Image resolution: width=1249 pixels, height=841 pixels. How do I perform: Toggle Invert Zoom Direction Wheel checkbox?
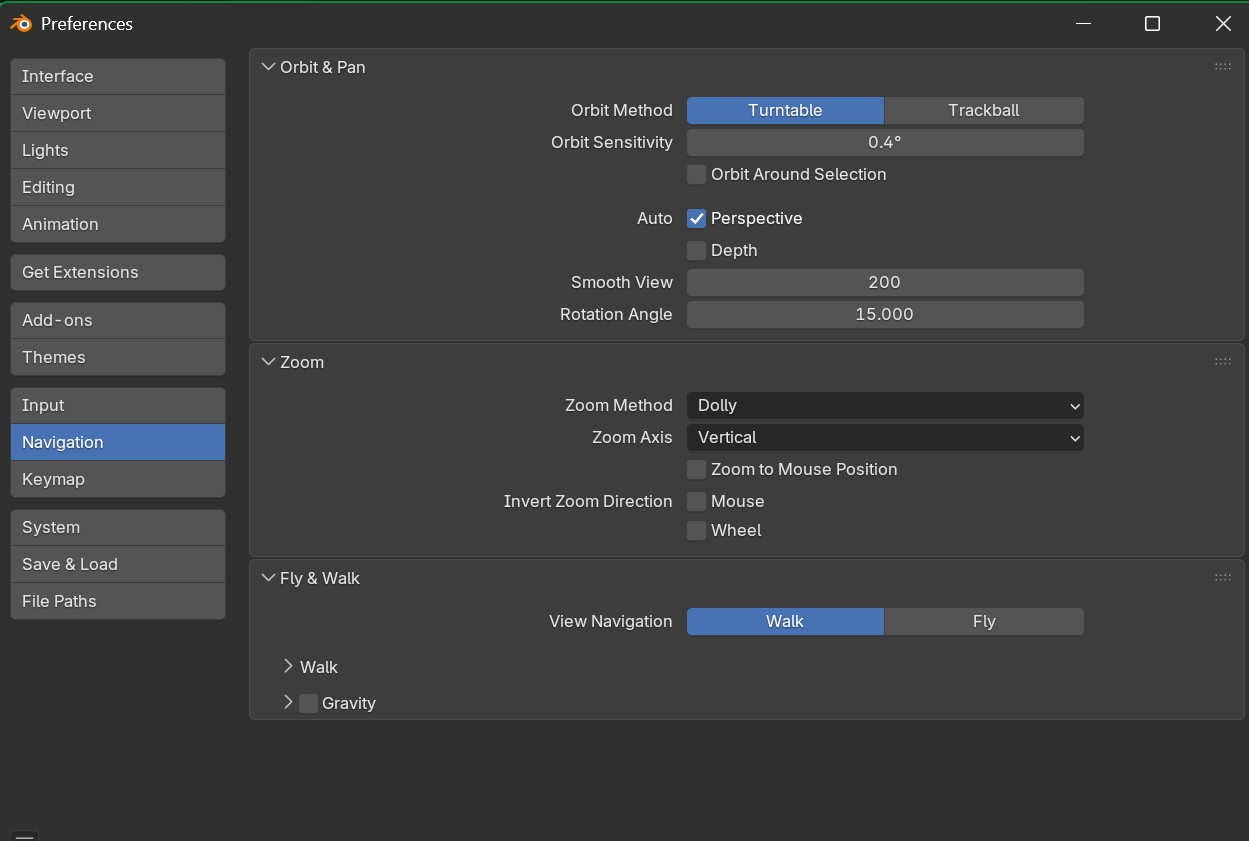click(x=696, y=530)
